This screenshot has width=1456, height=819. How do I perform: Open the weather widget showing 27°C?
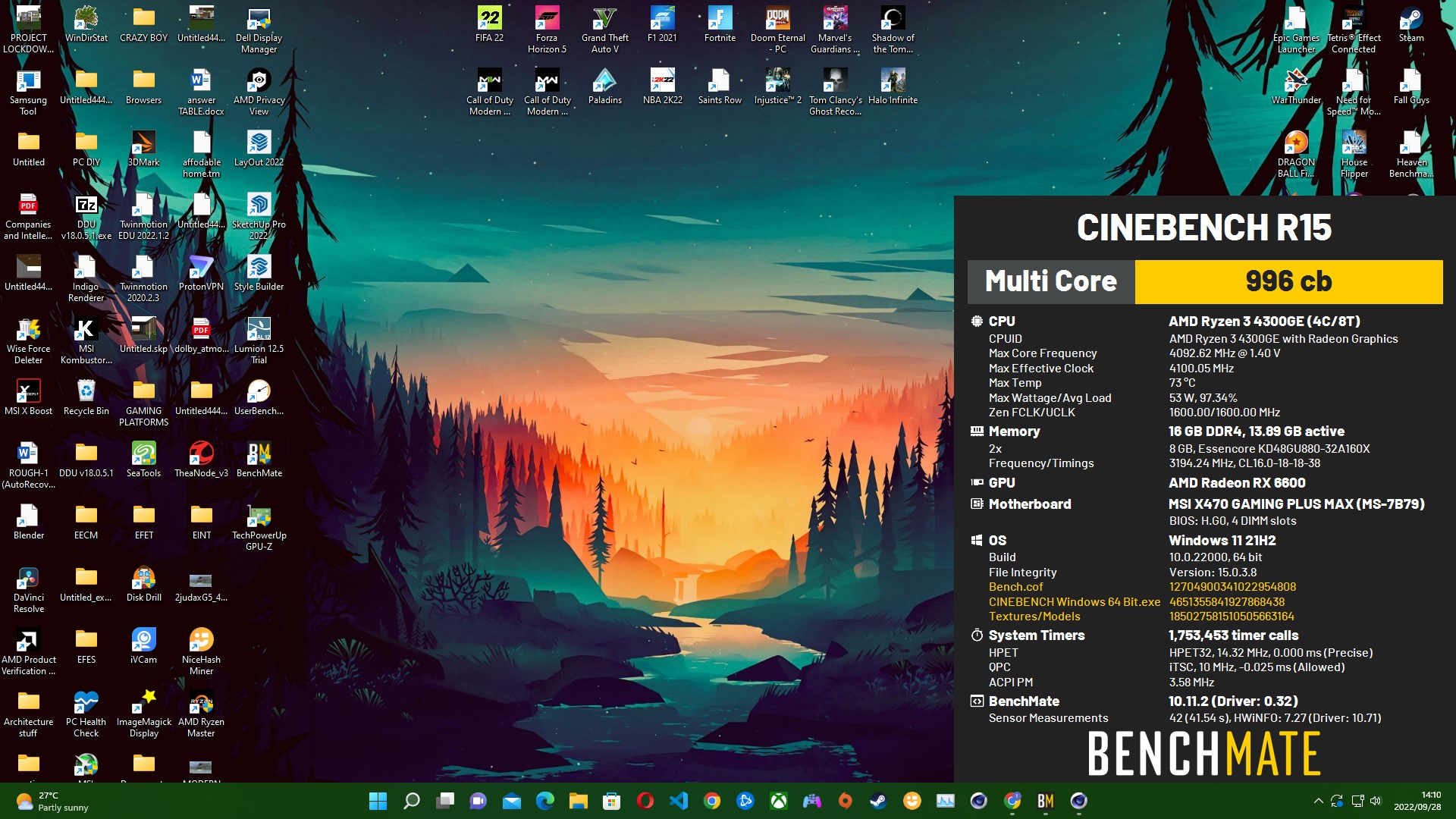click(x=52, y=801)
